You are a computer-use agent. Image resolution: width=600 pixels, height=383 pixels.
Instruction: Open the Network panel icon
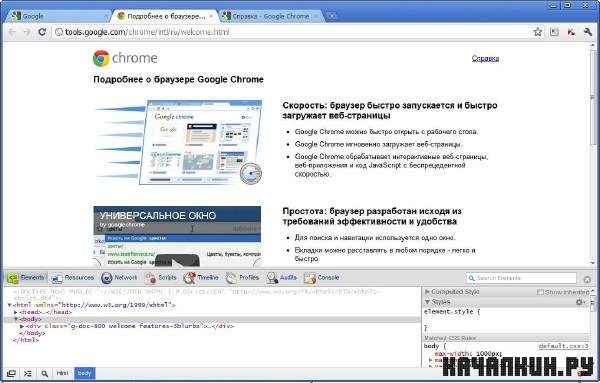click(x=106, y=278)
